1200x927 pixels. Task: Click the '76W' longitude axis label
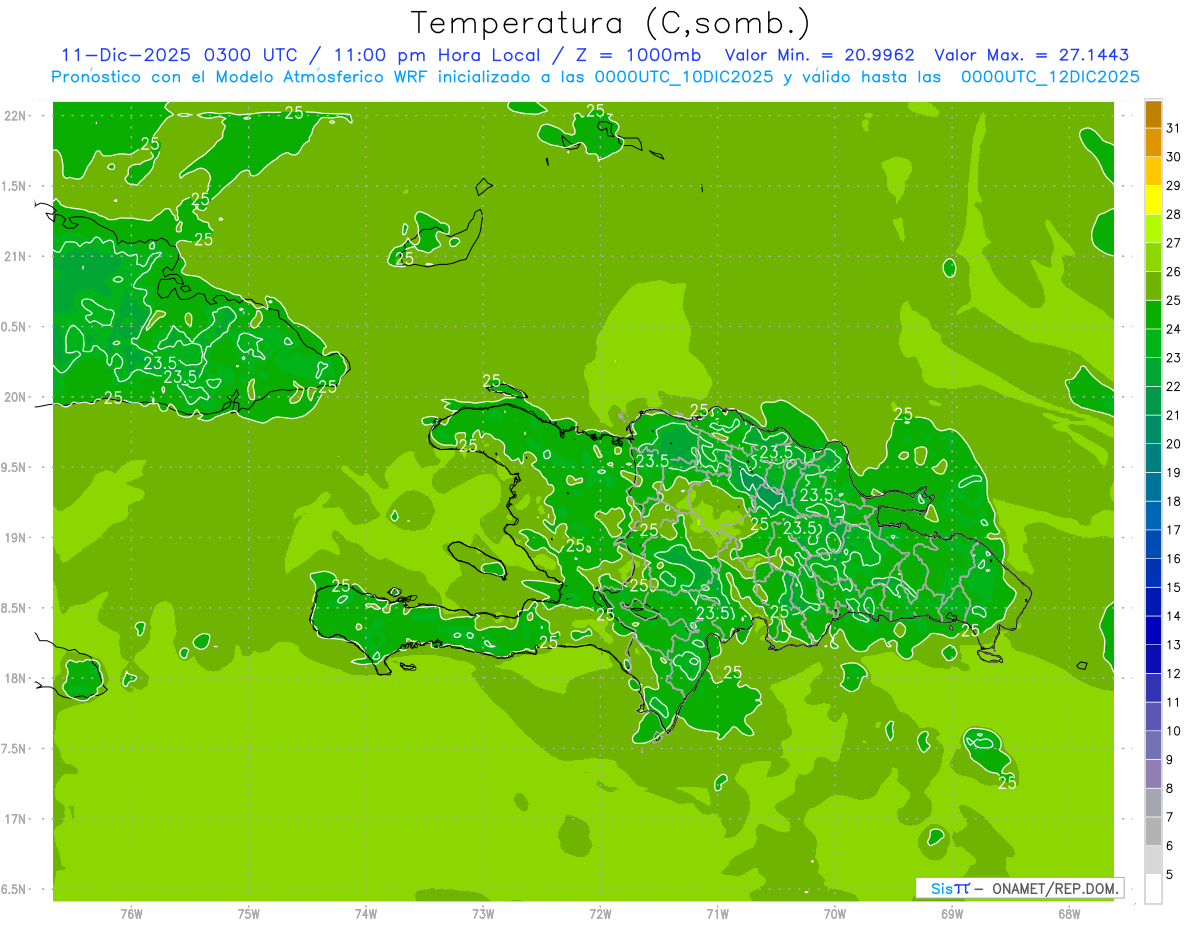pos(131,913)
